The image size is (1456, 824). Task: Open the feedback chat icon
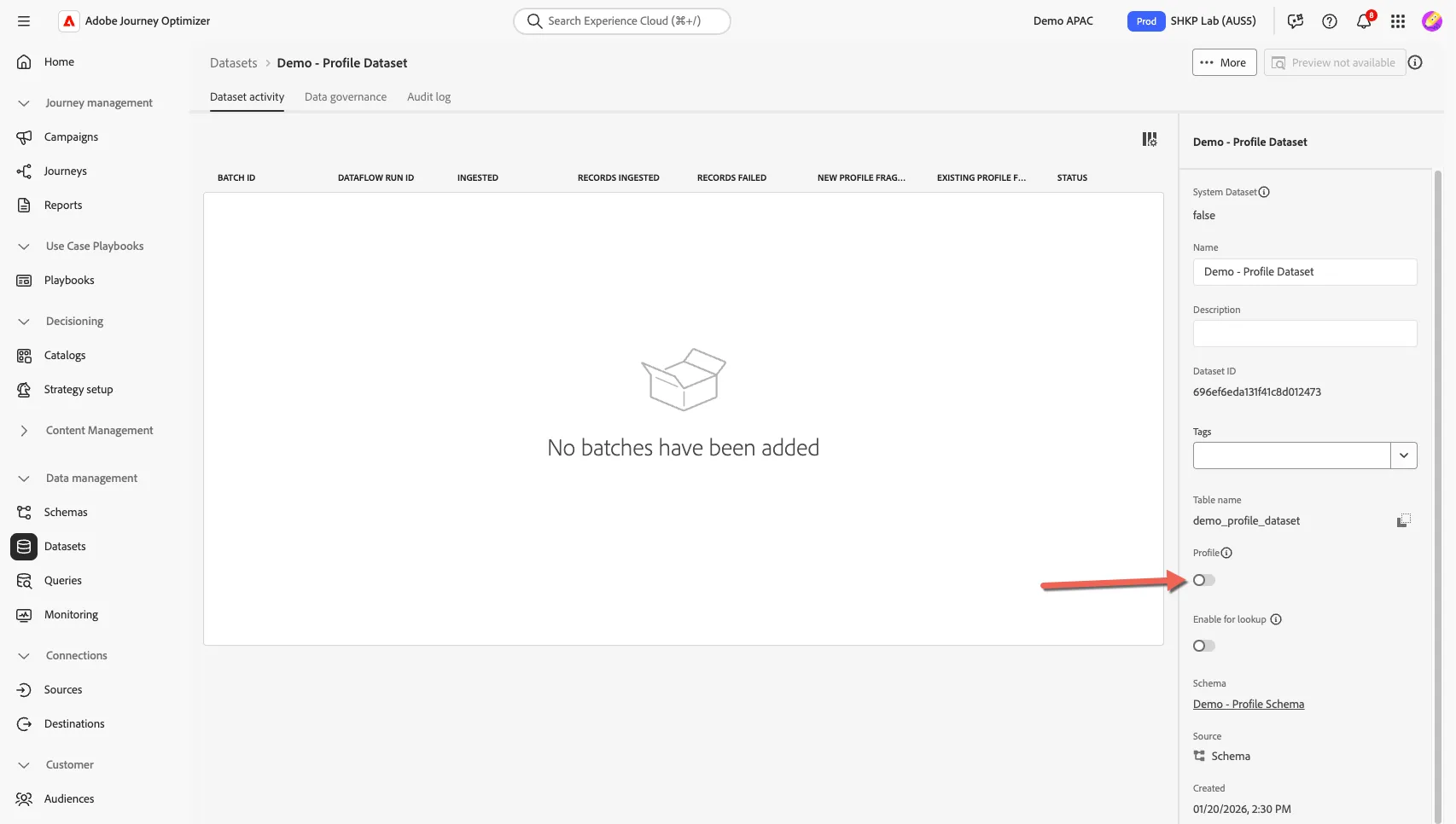(1296, 21)
